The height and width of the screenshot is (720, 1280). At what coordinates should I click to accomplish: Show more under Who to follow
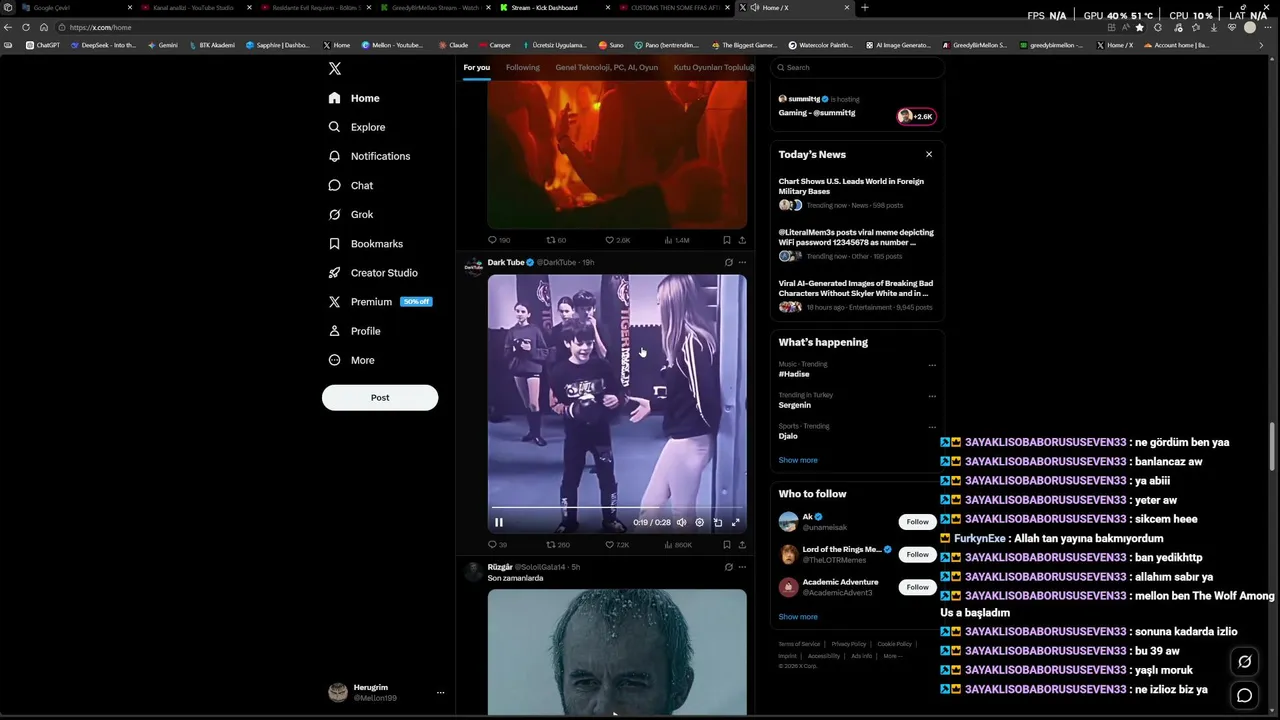(798, 617)
